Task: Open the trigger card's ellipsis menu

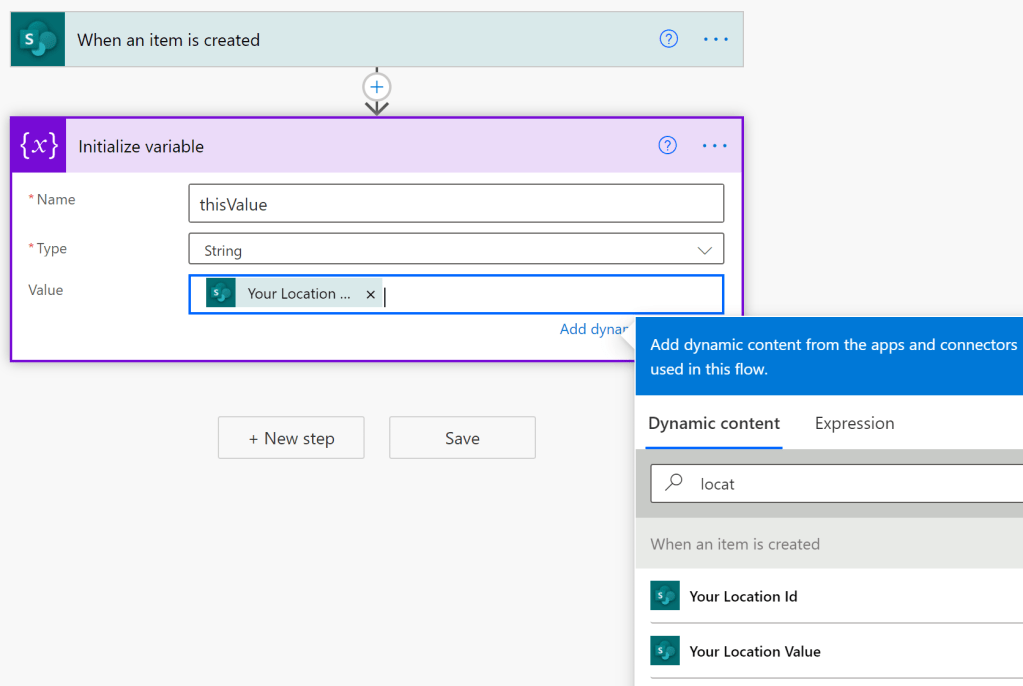Action: (x=716, y=39)
